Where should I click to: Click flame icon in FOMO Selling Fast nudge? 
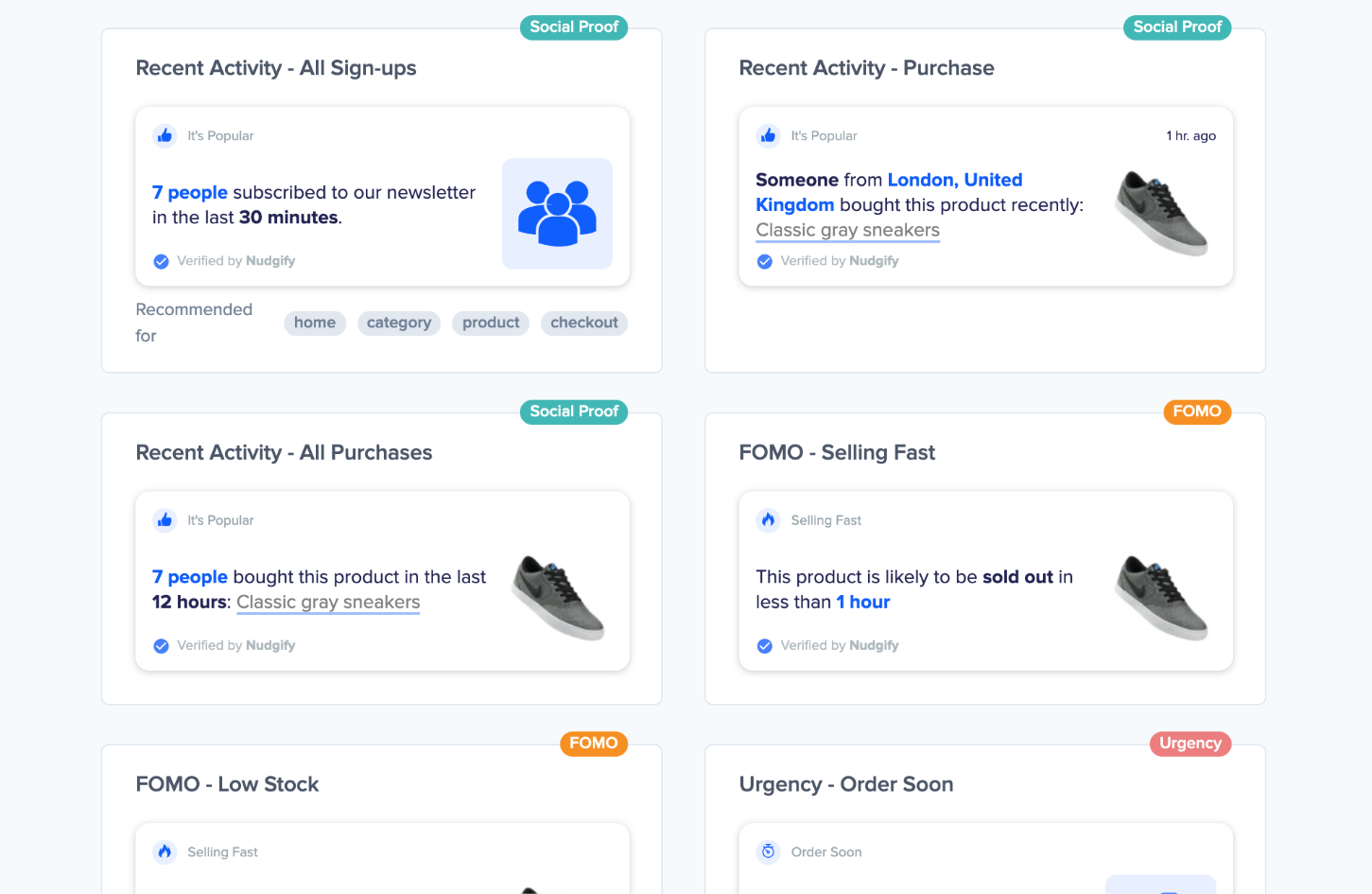pyautogui.click(x=769, y=520)
